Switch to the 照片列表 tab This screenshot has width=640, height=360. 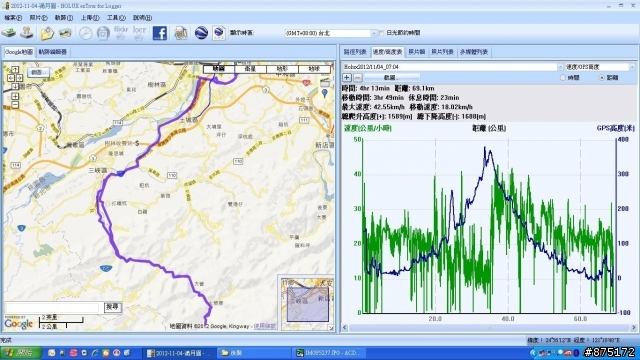tap(443, 52)
